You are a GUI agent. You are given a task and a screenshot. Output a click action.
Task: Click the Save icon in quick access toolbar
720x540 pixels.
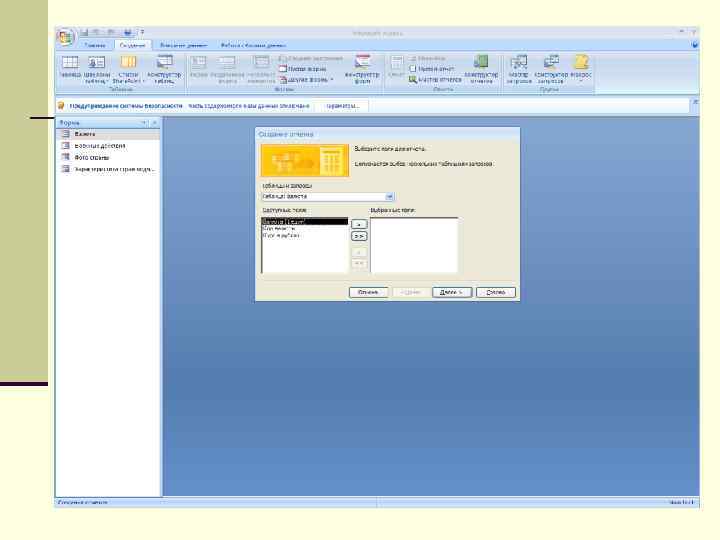pyautogui.click(x=84, y=32)
